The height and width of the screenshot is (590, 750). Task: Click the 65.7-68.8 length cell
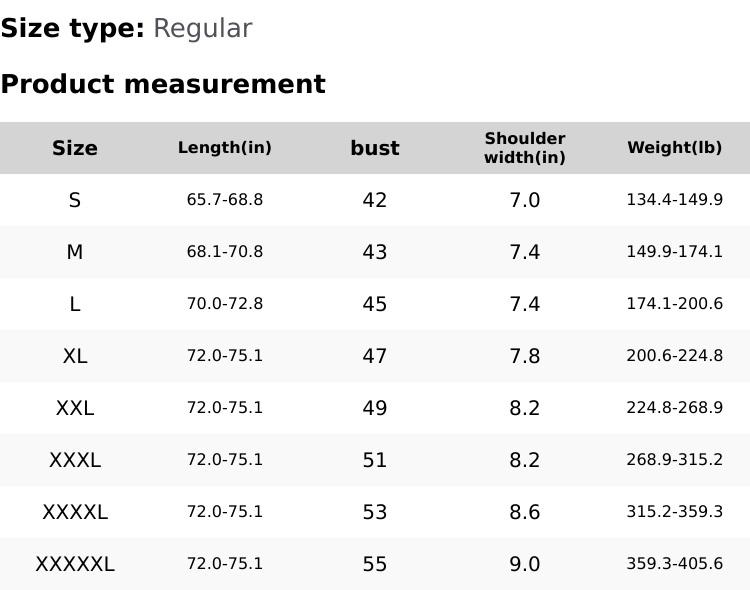225,200
